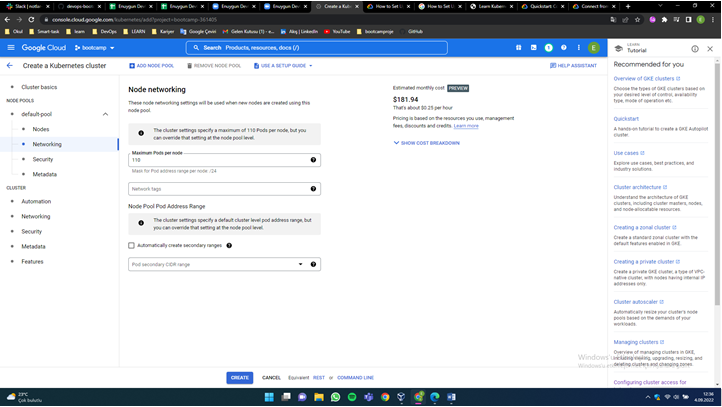The width and height of the screenshot is (722, 407).
Task: Click the Tutorial panel vertical scrollbar
Action: coord(717,184)
